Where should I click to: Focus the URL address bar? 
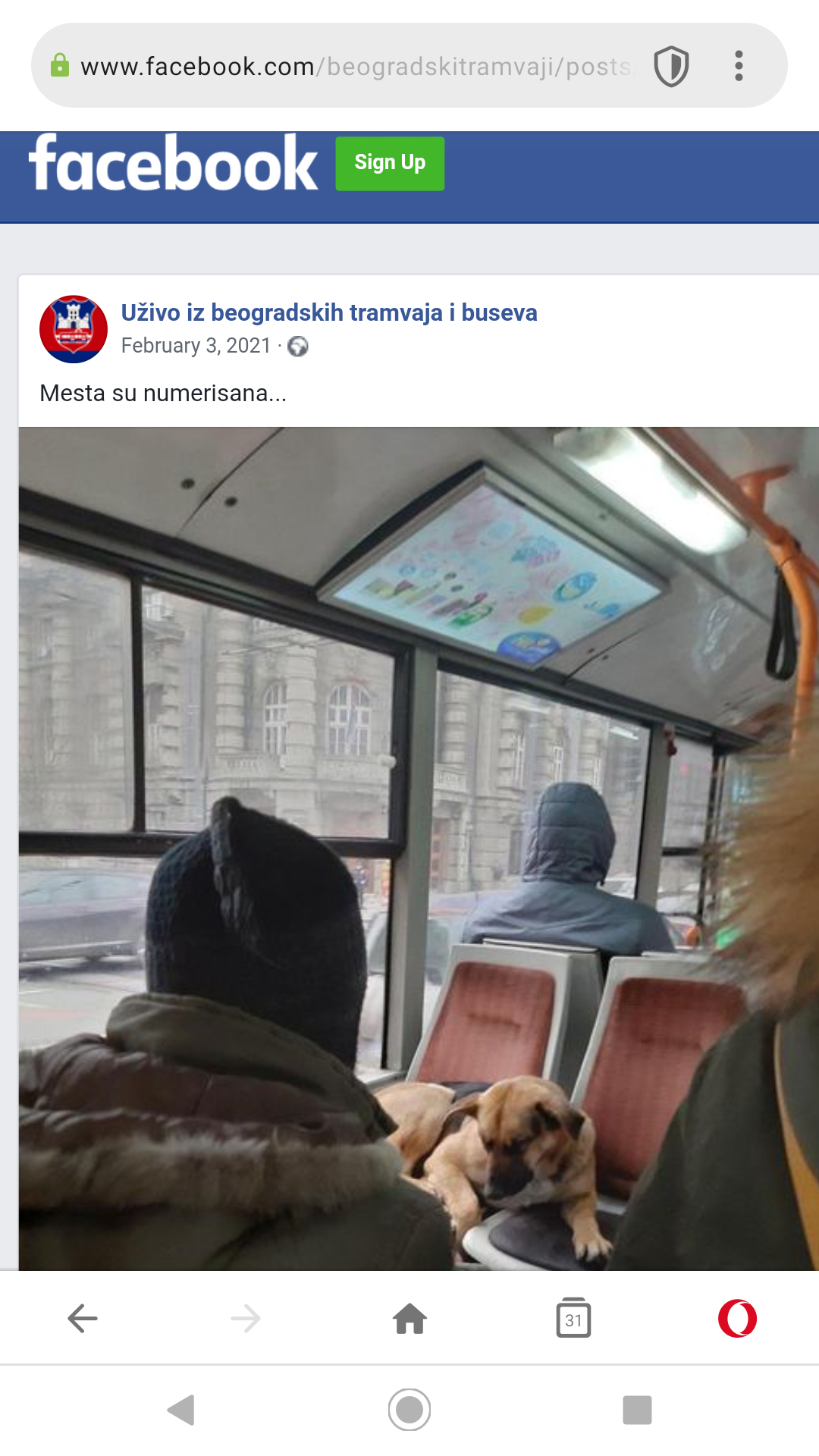point(356,66)
